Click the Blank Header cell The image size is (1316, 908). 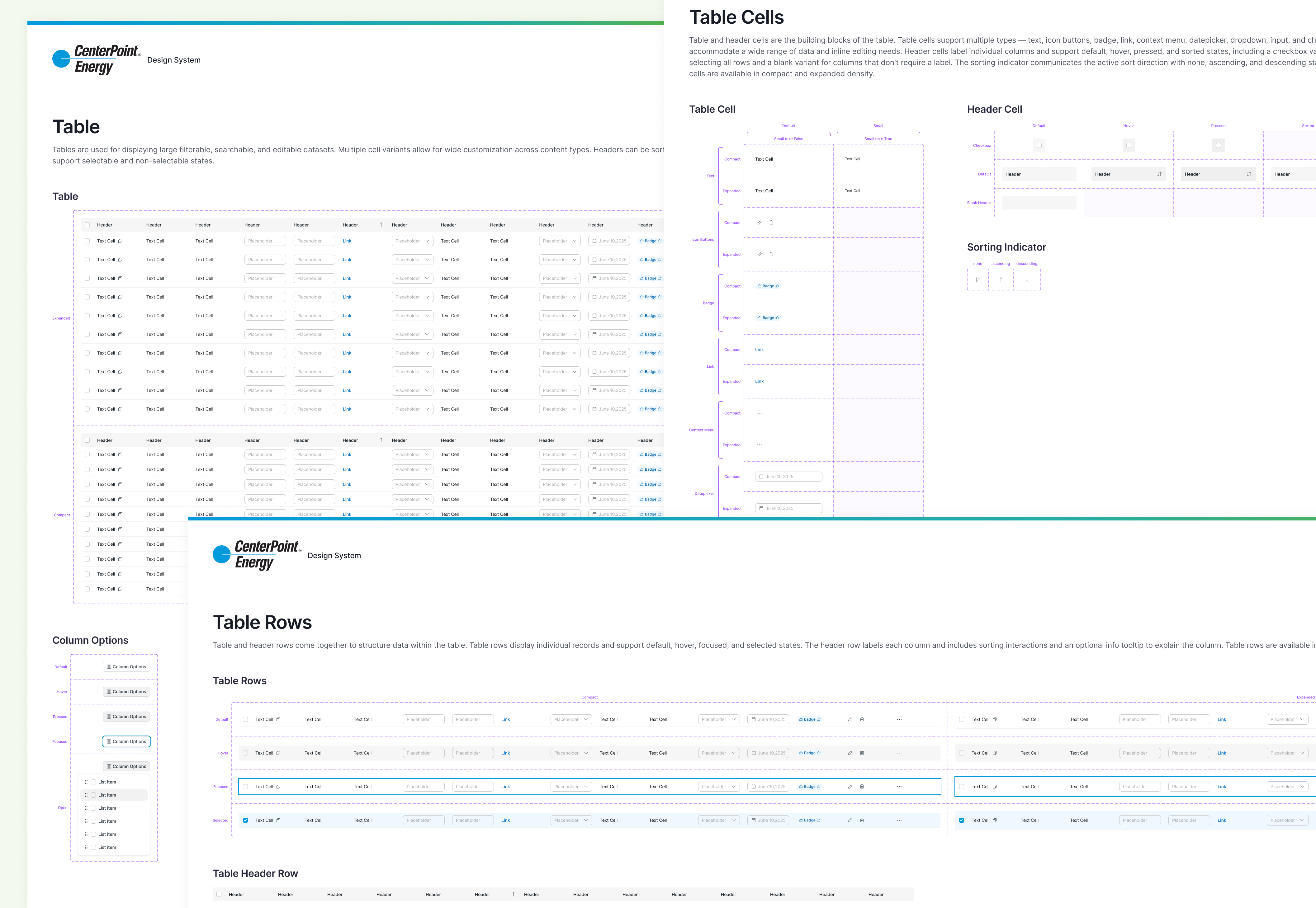click(1039, 203)
